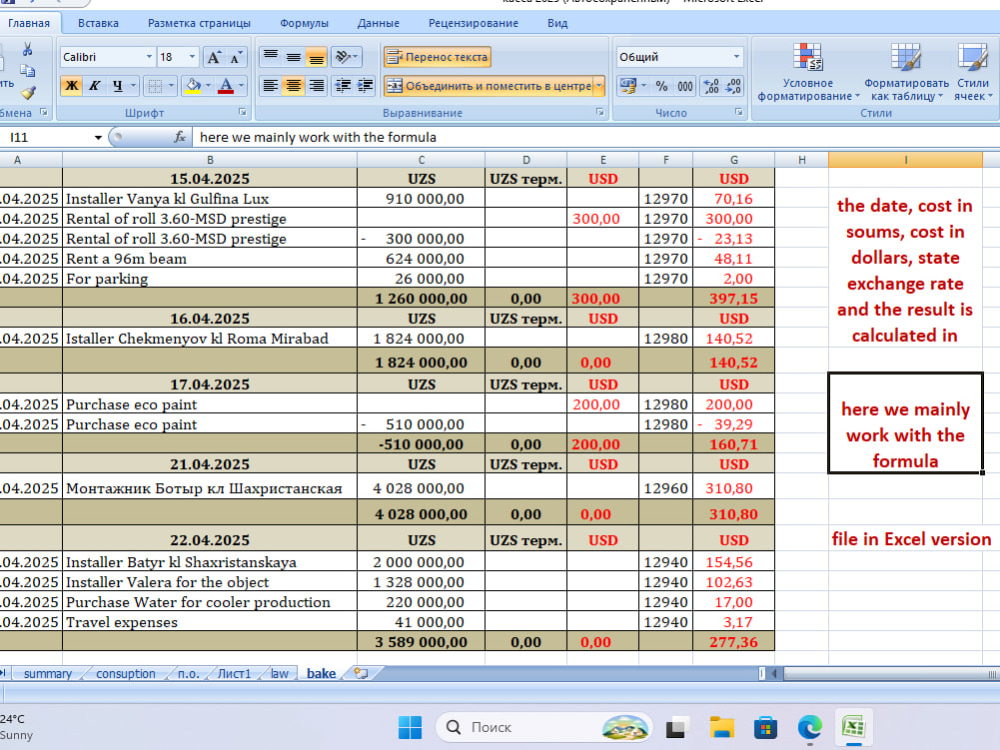
Task: Open Стили ячеек gallery
Action: (x=973, y=72)
